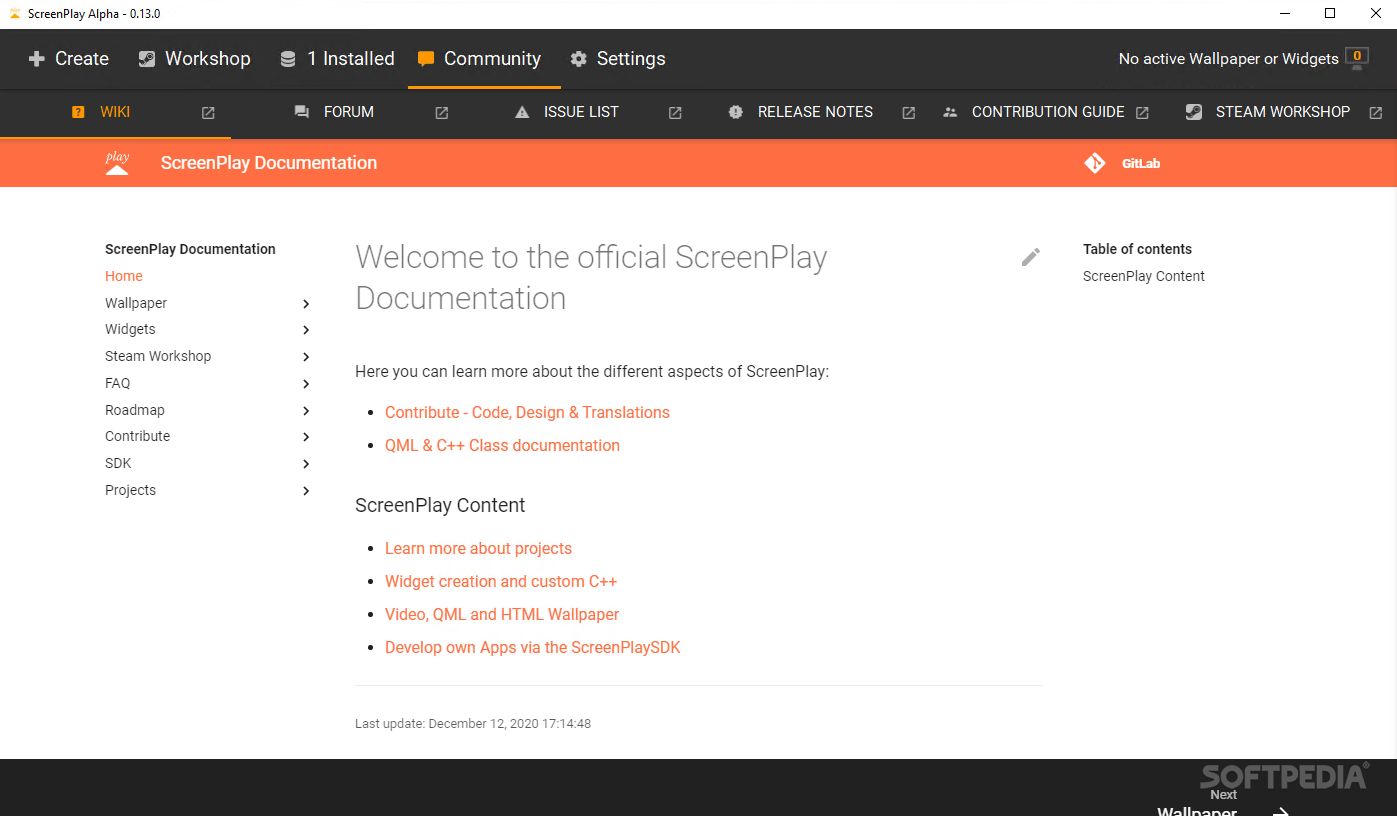The width and height of the screenshot is (1397, 816).
Task: Click the ScreenPlay Documentation header title
Action: tap(269, 163)
